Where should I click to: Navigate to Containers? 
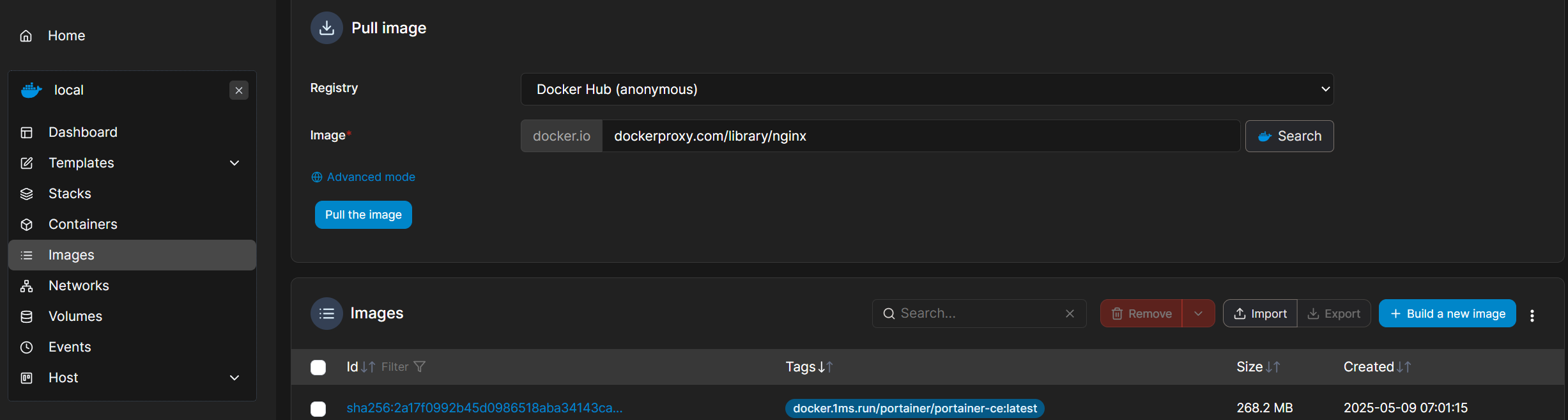[83, 224]
